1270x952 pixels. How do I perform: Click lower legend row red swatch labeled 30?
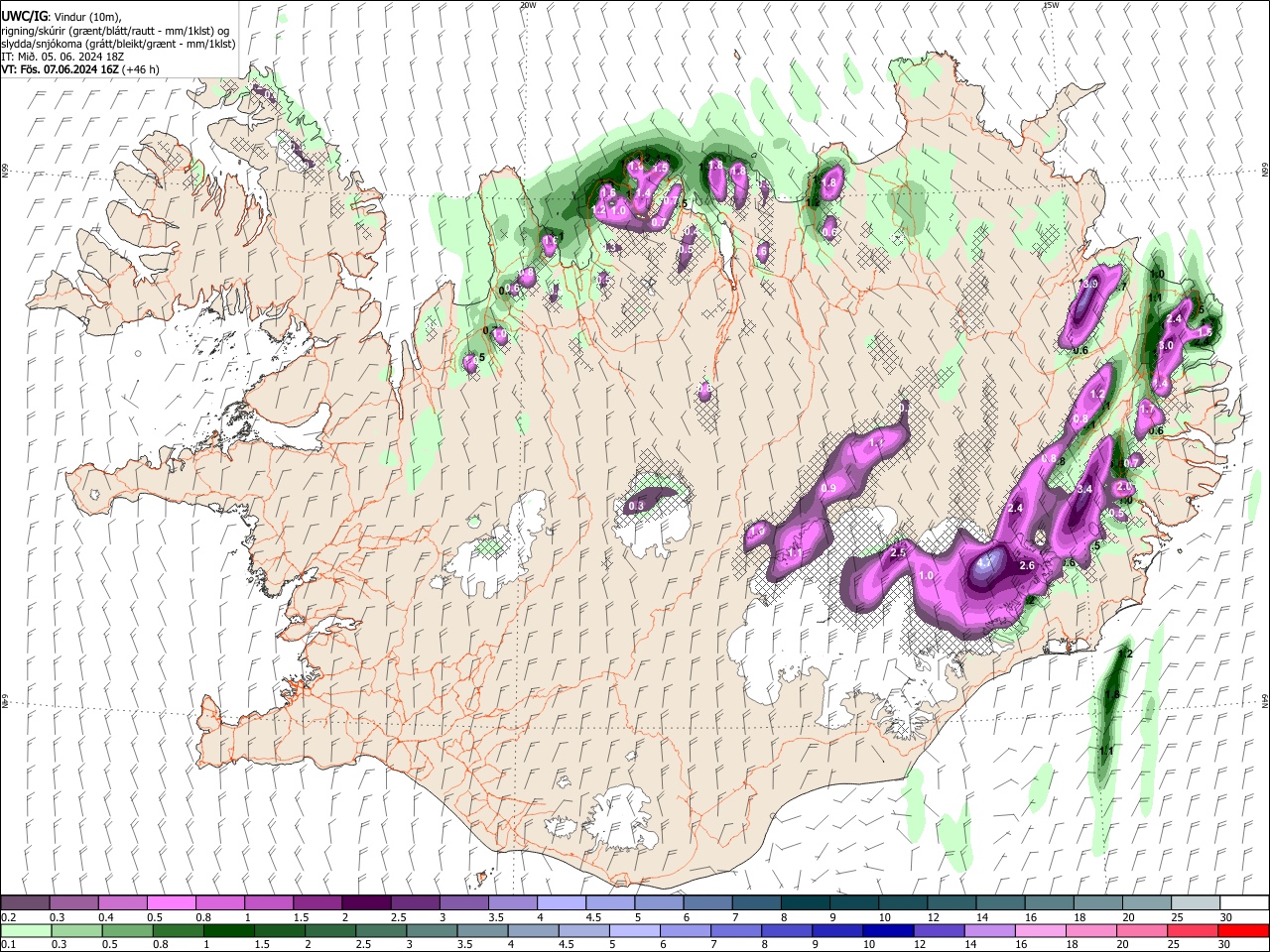click(1244, 930)
